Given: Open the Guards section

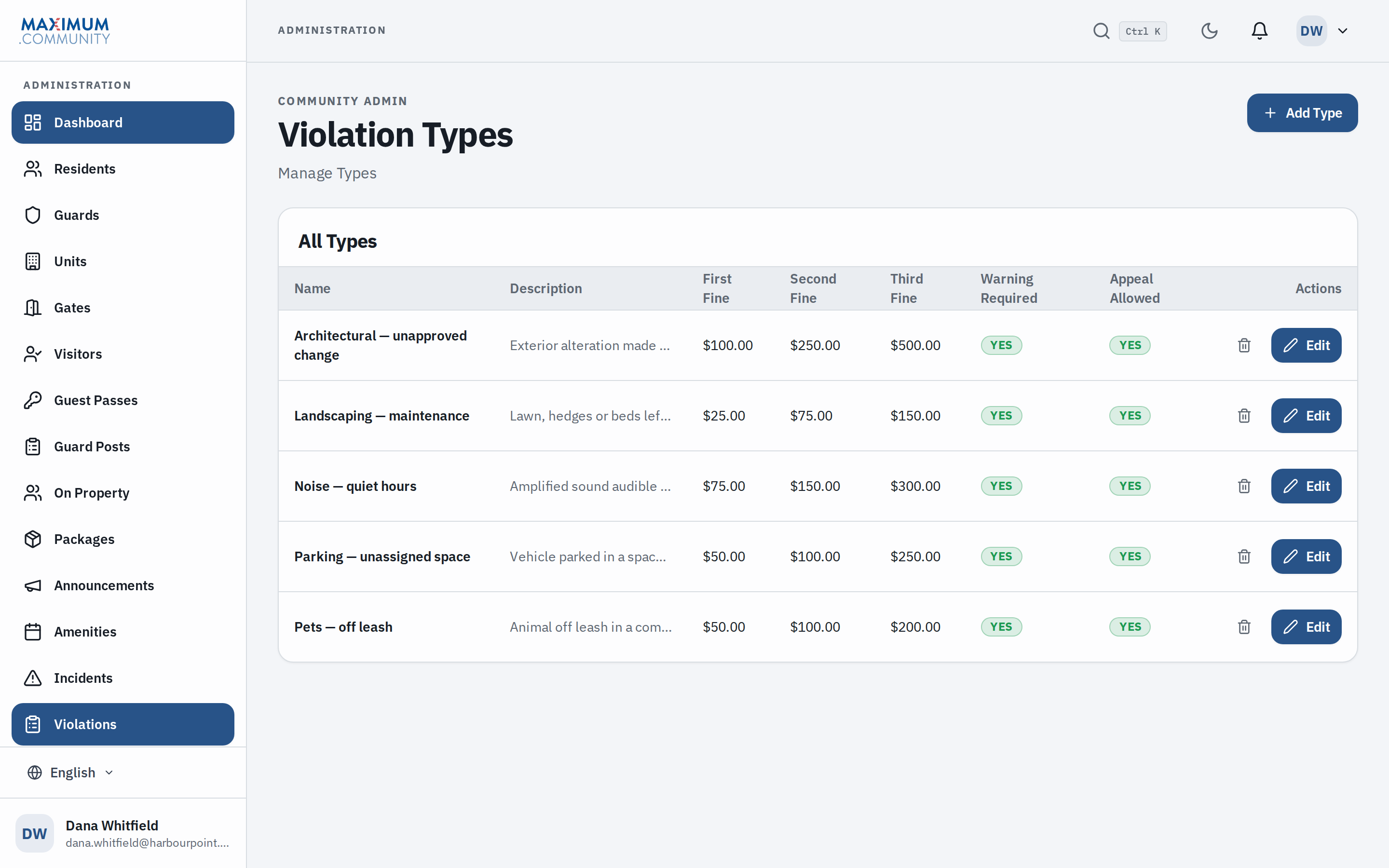Looking at the screenshot, I should pos(123,215).
